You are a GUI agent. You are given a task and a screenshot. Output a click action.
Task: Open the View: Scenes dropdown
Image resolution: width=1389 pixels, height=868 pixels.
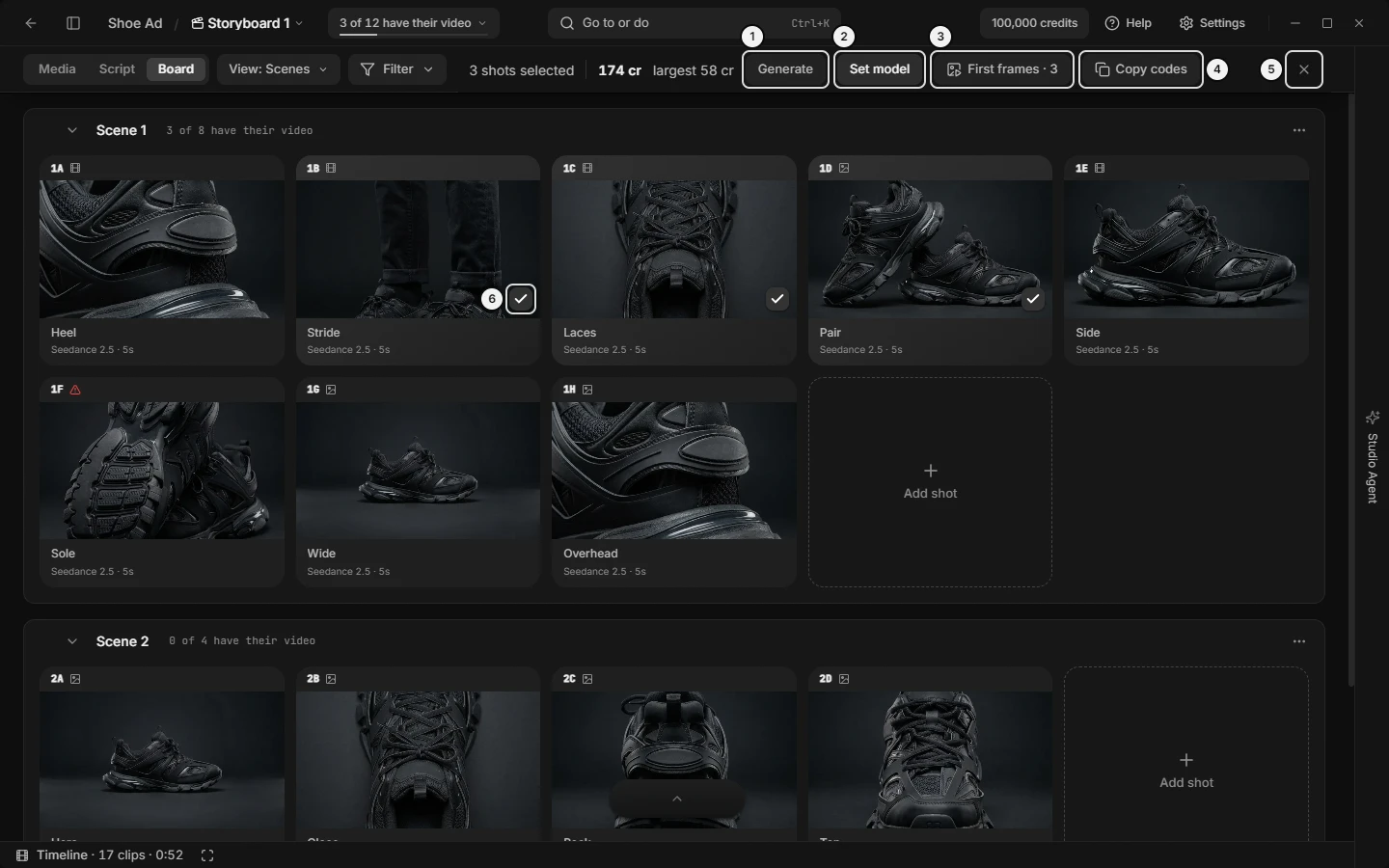pyautogui.click(x=279, y=69)
